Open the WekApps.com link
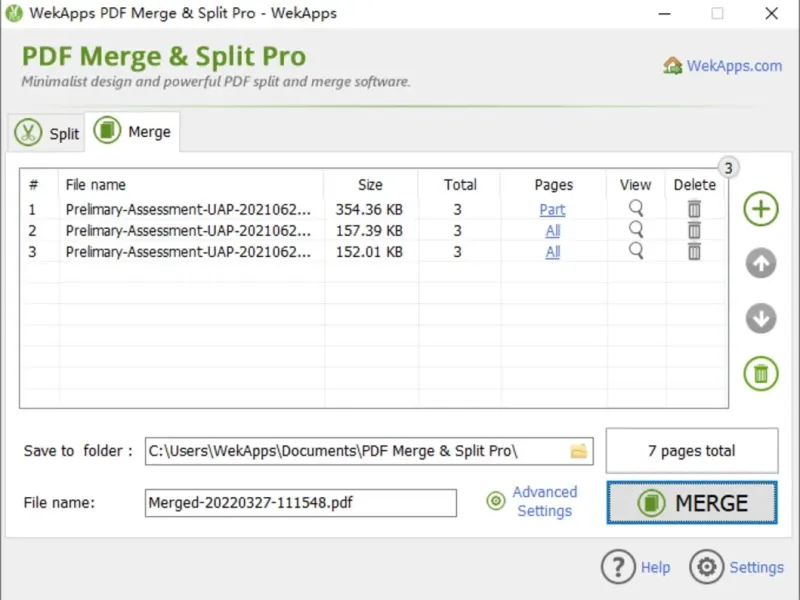 734,66
